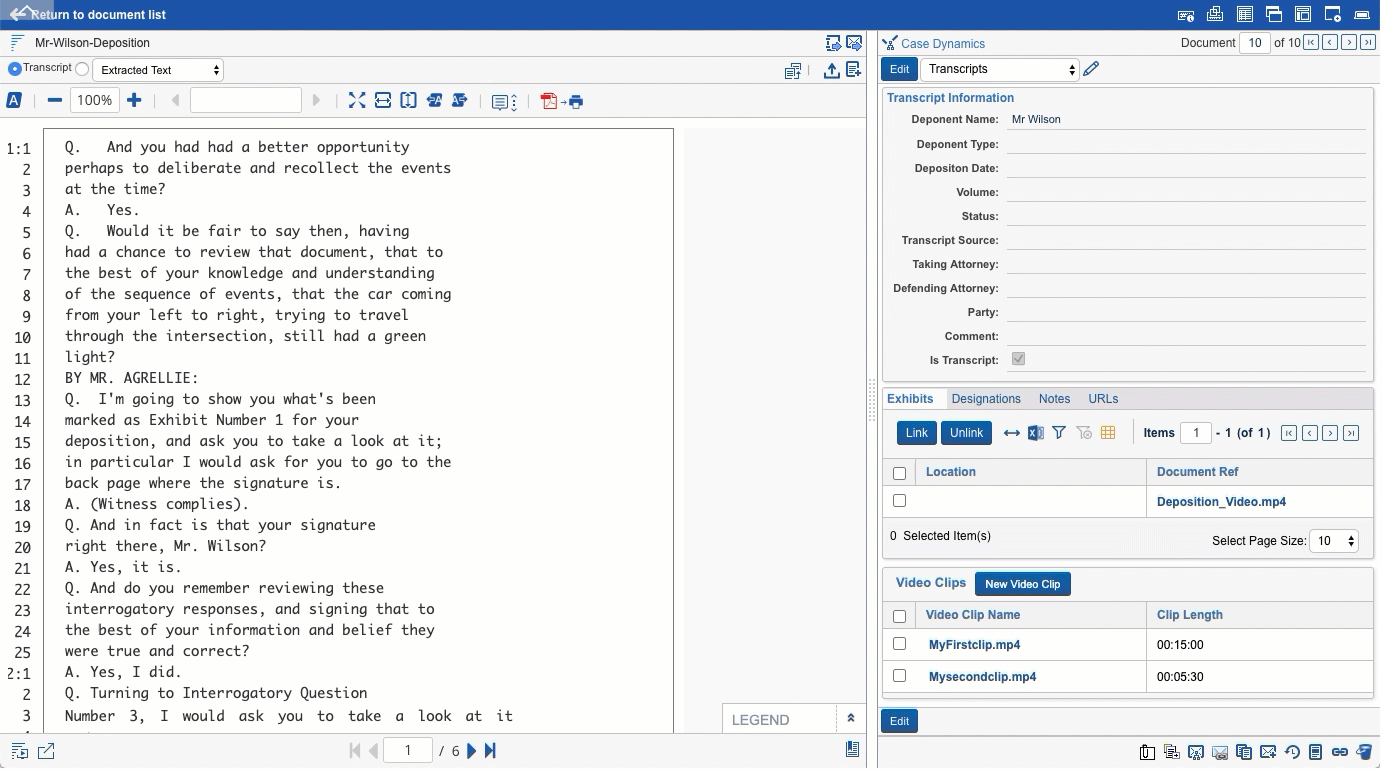Click the New Video Clip button
The width and height of the screenshot is (1382, 771).
(x=1022, y=584)
